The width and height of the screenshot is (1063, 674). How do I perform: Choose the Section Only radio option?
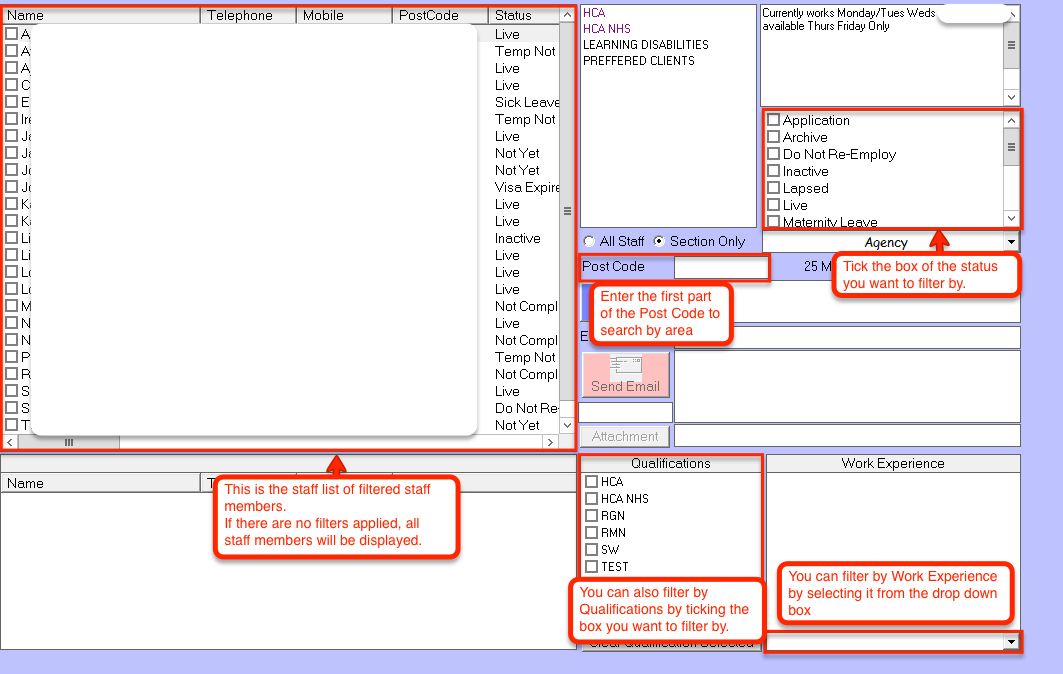(x=659, y=242)
